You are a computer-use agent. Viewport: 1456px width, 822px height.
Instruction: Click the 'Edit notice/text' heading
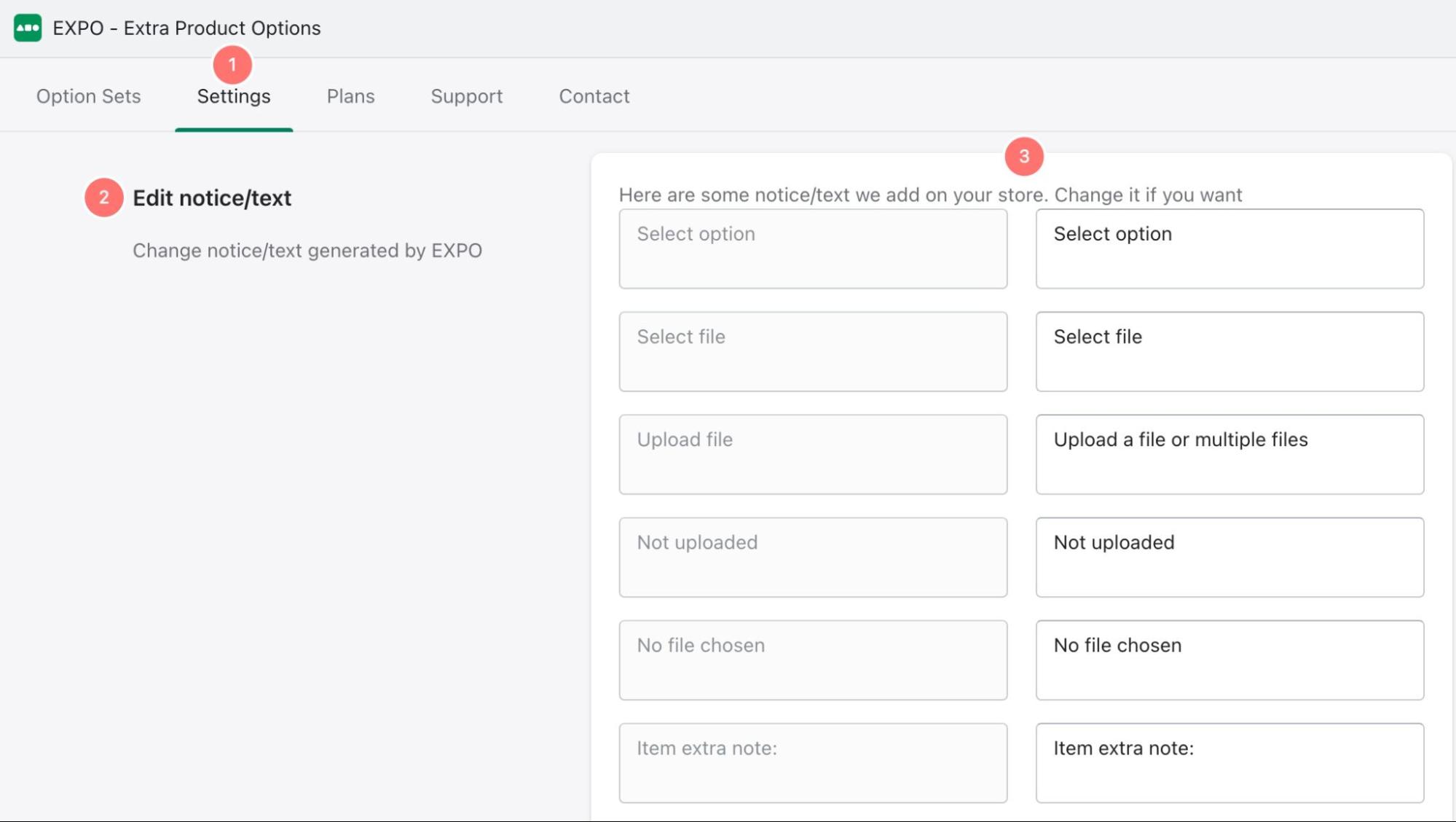[x=212, y=198]
